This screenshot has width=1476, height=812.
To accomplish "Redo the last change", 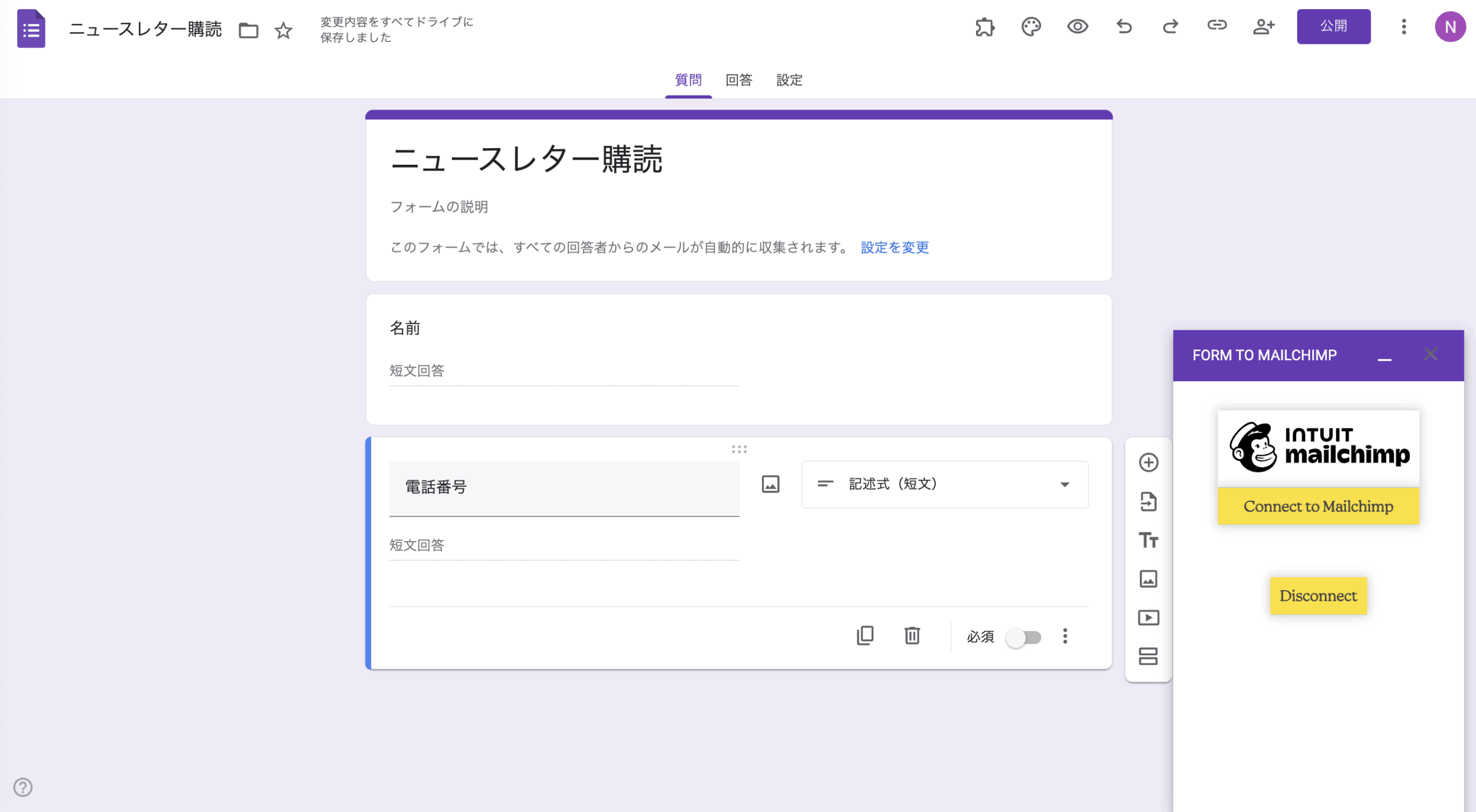I will pos(1170,27).
